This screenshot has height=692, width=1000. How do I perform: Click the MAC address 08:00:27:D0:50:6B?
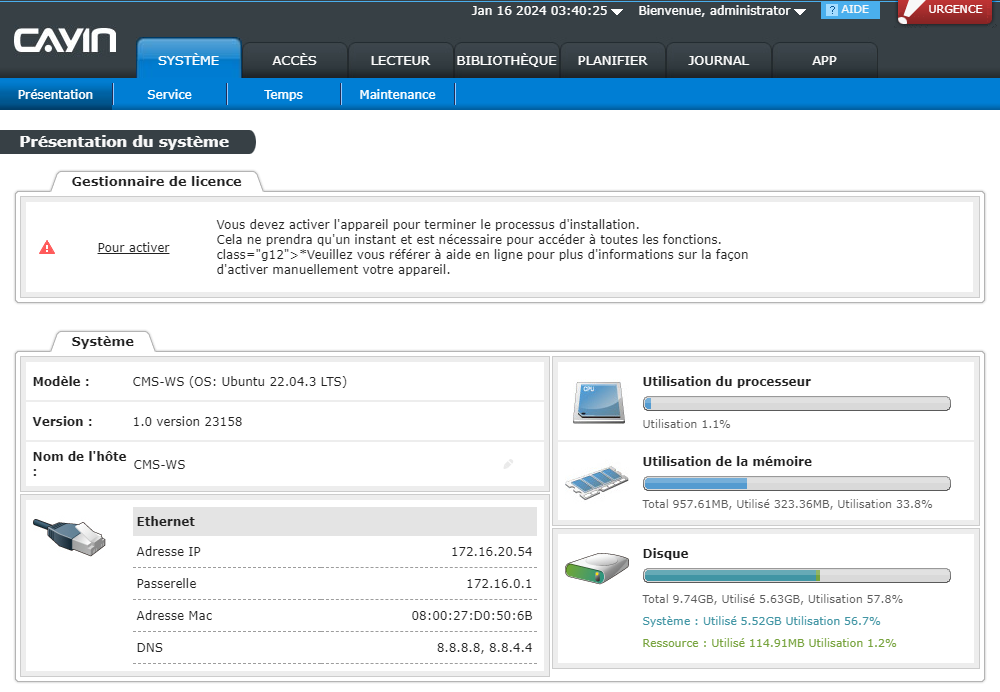472,615
